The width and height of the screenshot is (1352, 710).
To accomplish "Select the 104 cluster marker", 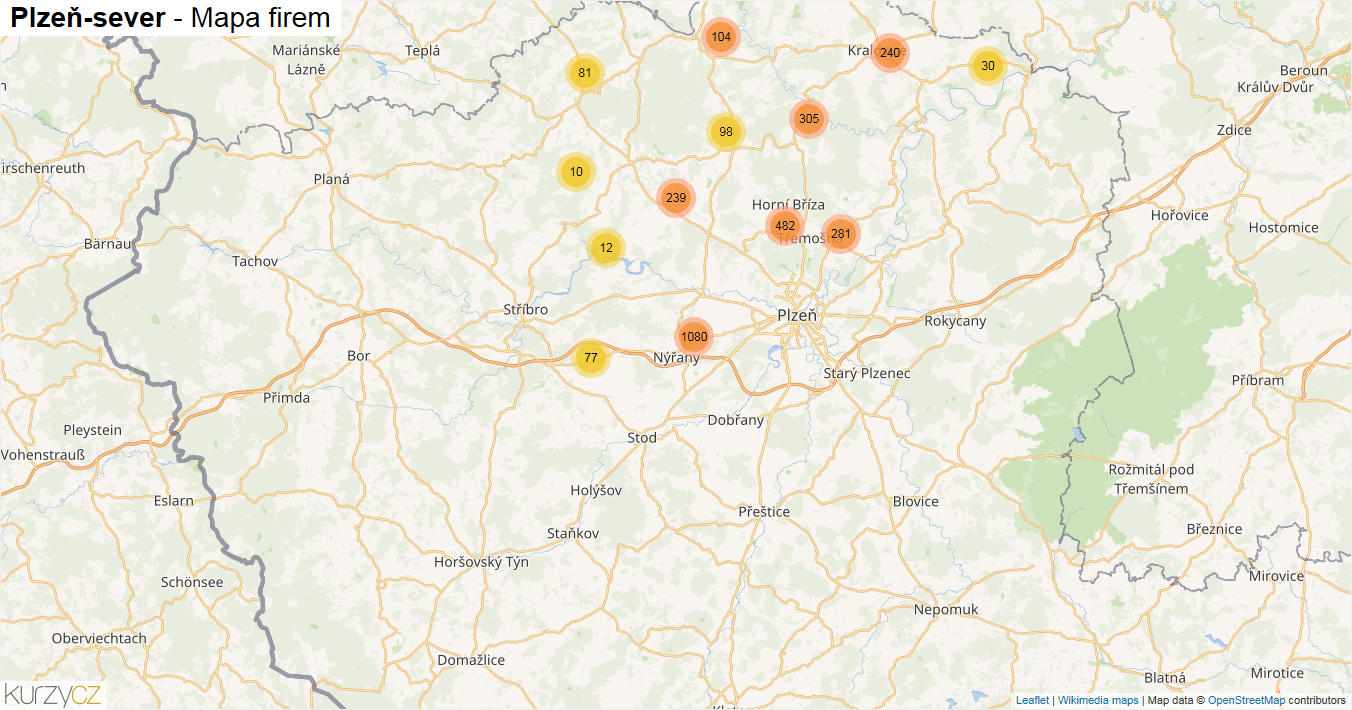I will [720, 37].
